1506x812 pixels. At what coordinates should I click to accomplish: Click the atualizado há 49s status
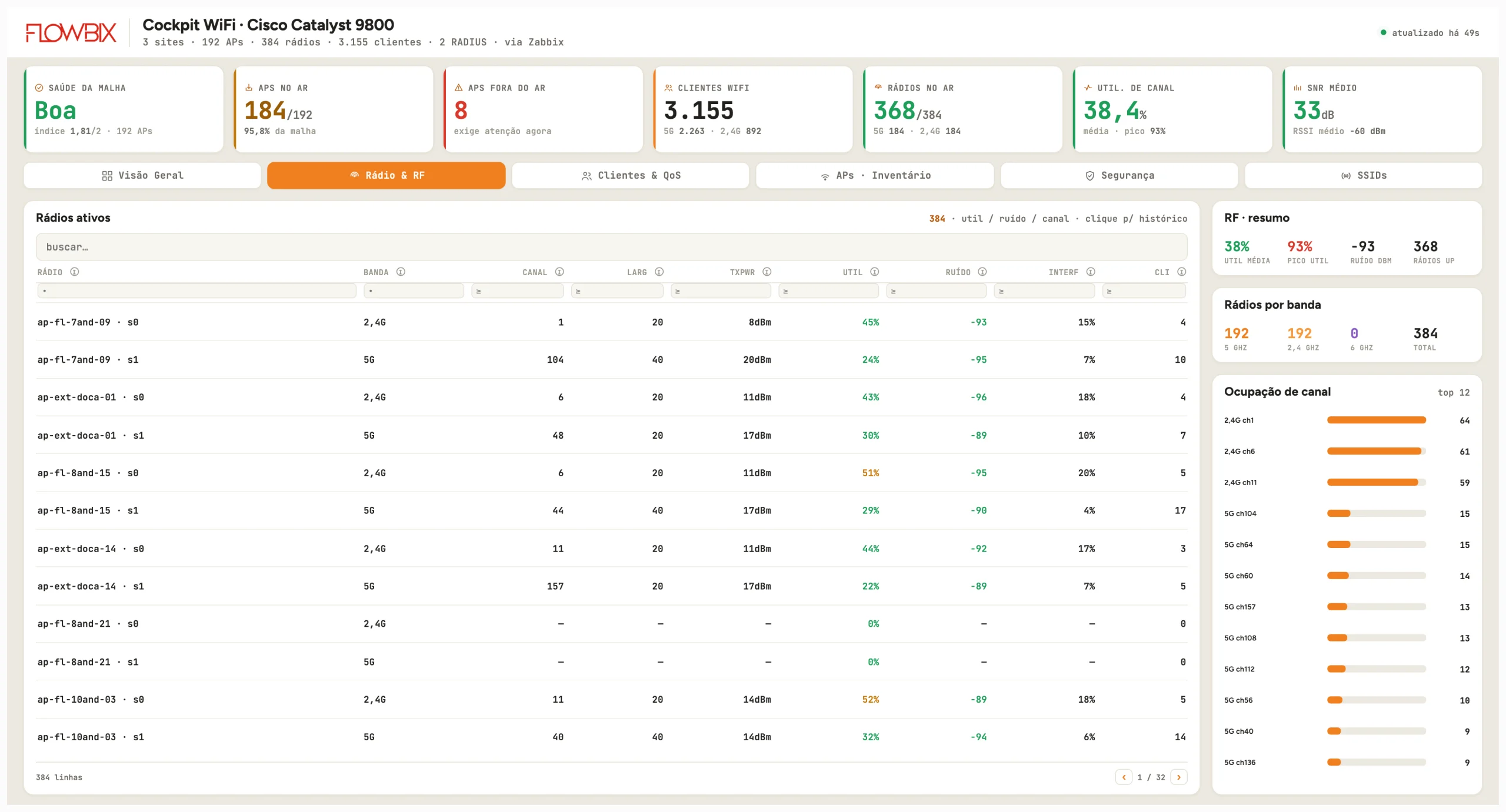click(1430, 33)
